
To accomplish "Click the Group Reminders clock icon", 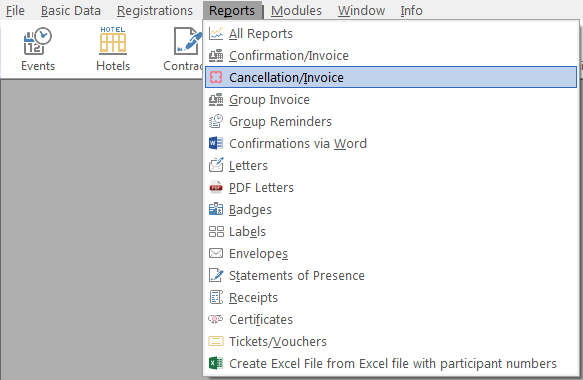I will (216, 121).
